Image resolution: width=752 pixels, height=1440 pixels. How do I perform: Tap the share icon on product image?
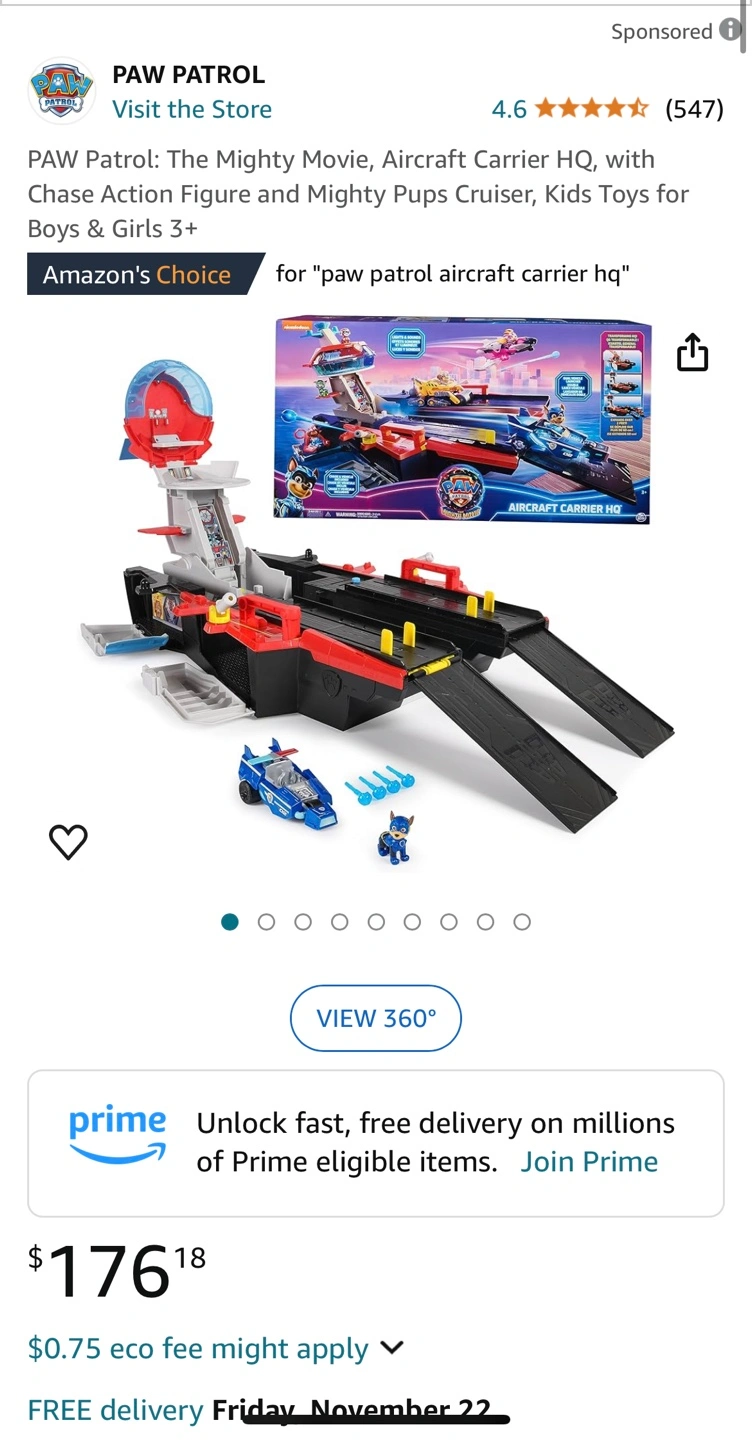click(x=692, y=352)
